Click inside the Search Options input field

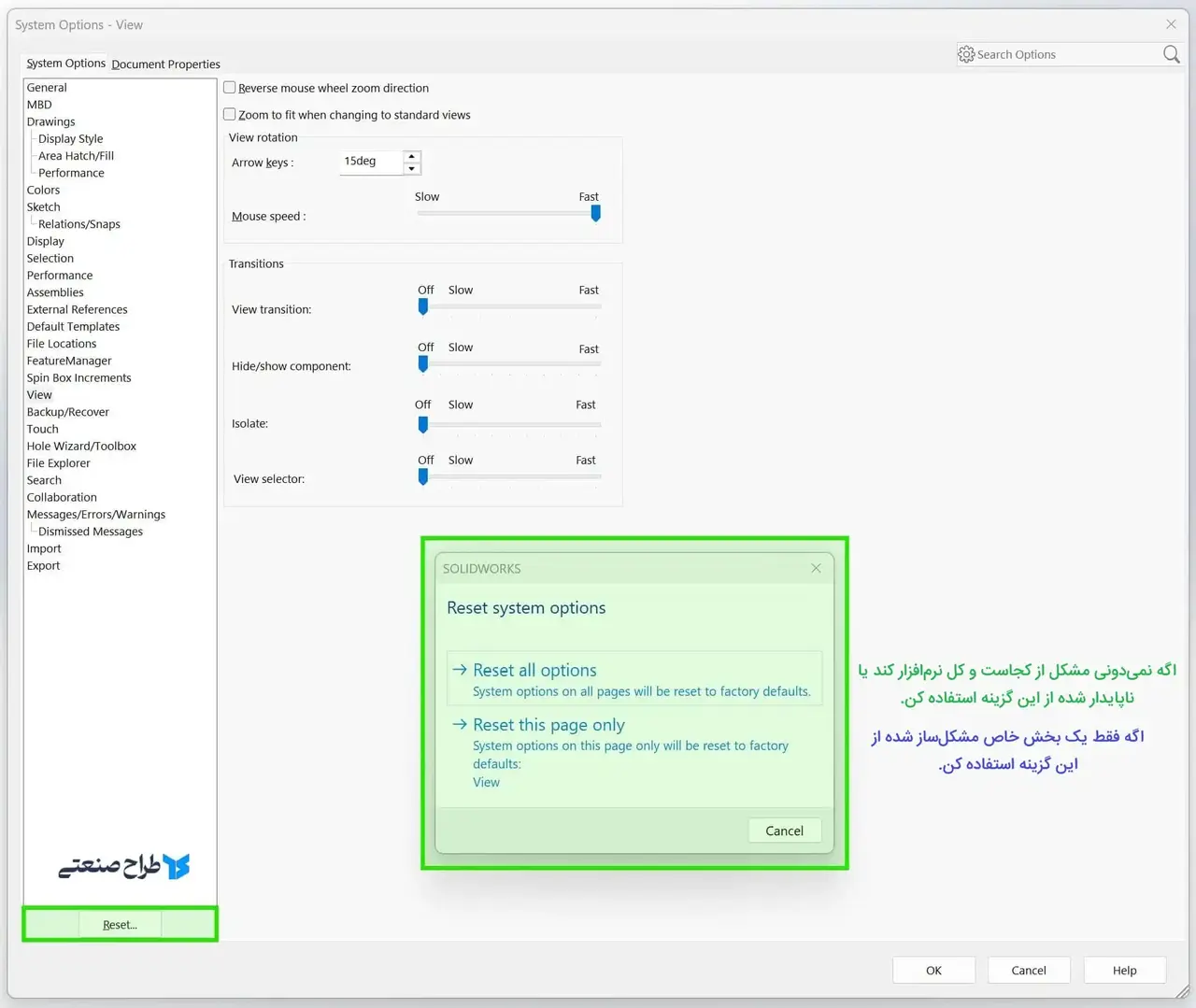coord(1056,54)
